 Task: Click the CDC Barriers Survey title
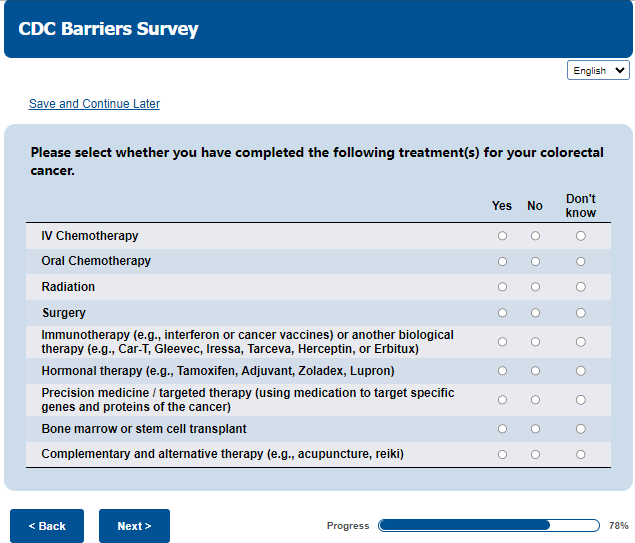tap(108, 29)
